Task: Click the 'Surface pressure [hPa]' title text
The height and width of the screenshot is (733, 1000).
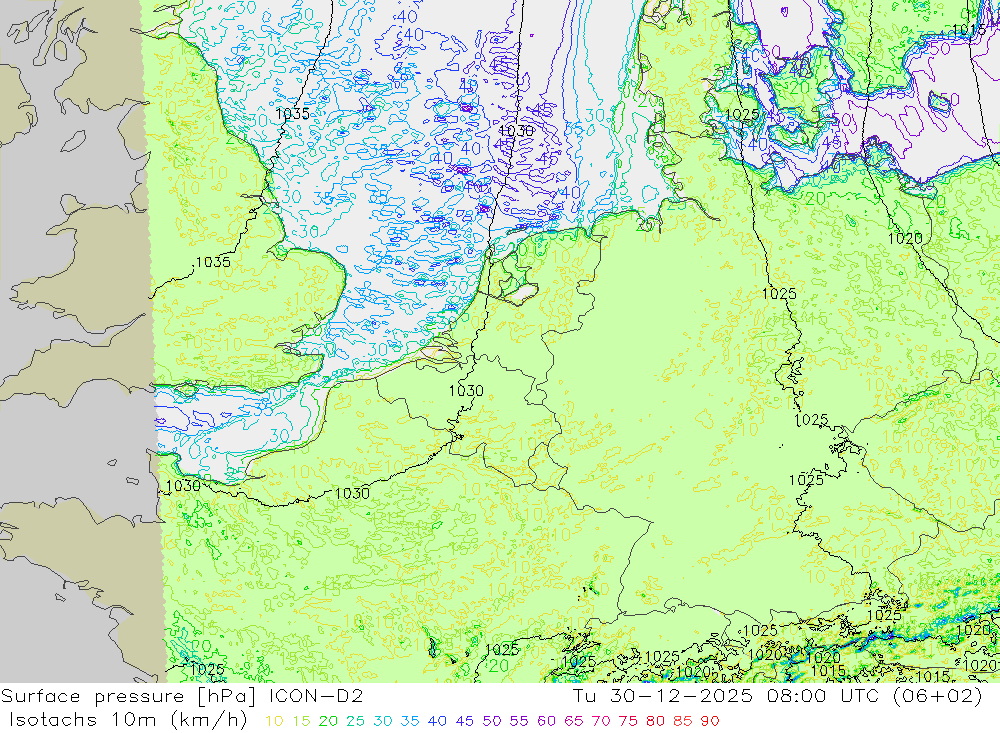Action: (x=130, y=696)
